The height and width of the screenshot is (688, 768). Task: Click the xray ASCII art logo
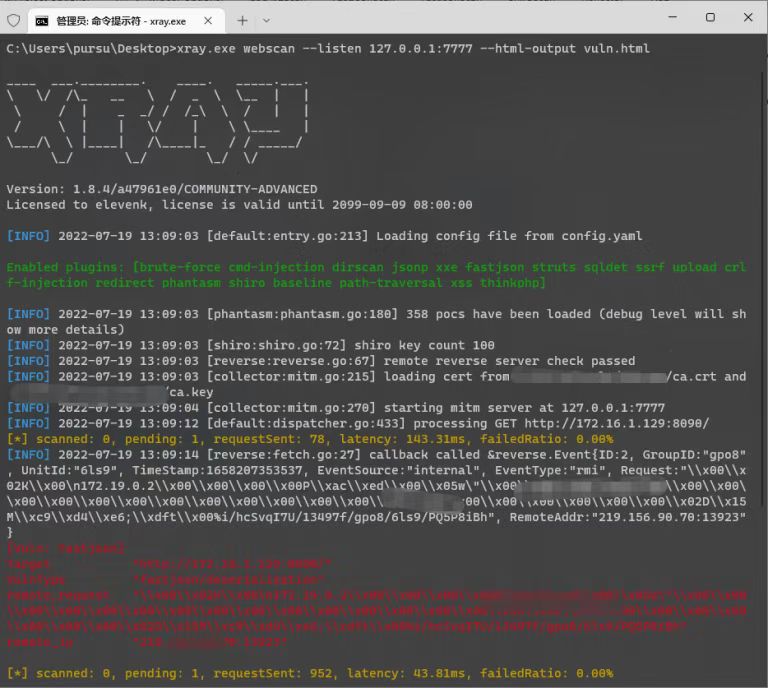pyautogui.click(x=158, y=122)
